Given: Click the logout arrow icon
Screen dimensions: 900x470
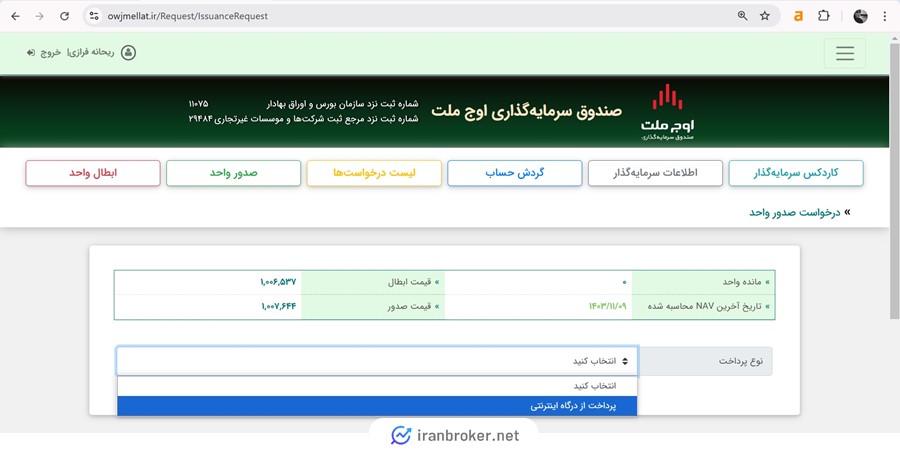Looking at the screenshot, I should coord(31,53).
